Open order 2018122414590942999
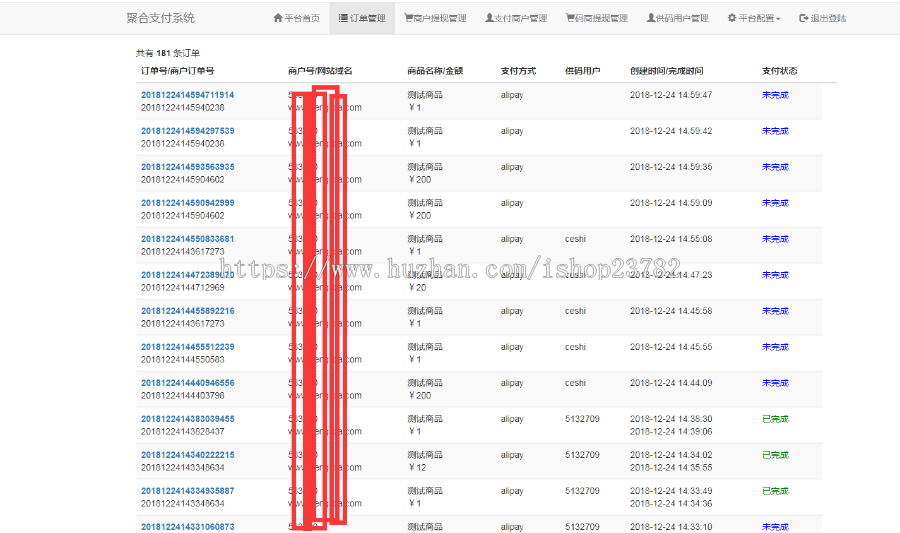900x533 pixels. coord(188,203)
